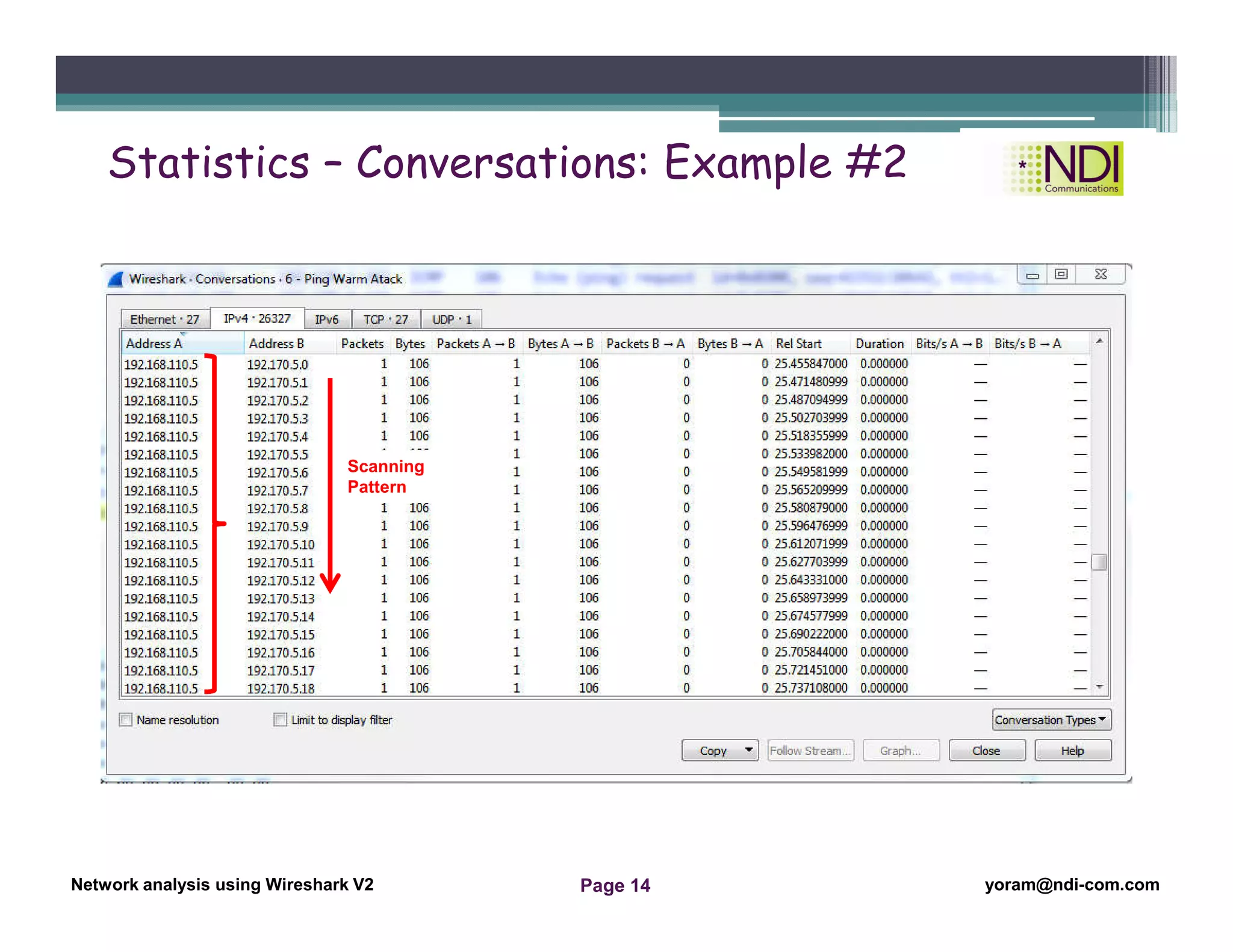
Task: Sort by Duration column header
Action: tap(880, 344)
